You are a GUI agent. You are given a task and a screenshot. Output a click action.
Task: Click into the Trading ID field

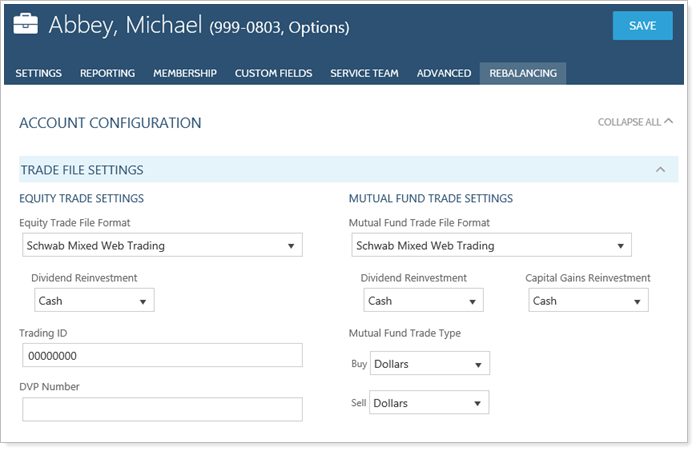162,355
